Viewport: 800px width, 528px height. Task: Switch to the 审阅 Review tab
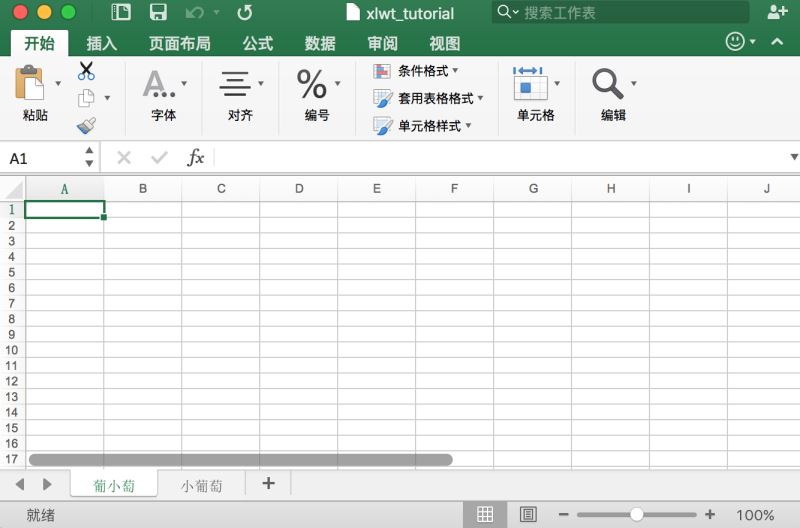(382, 43)
